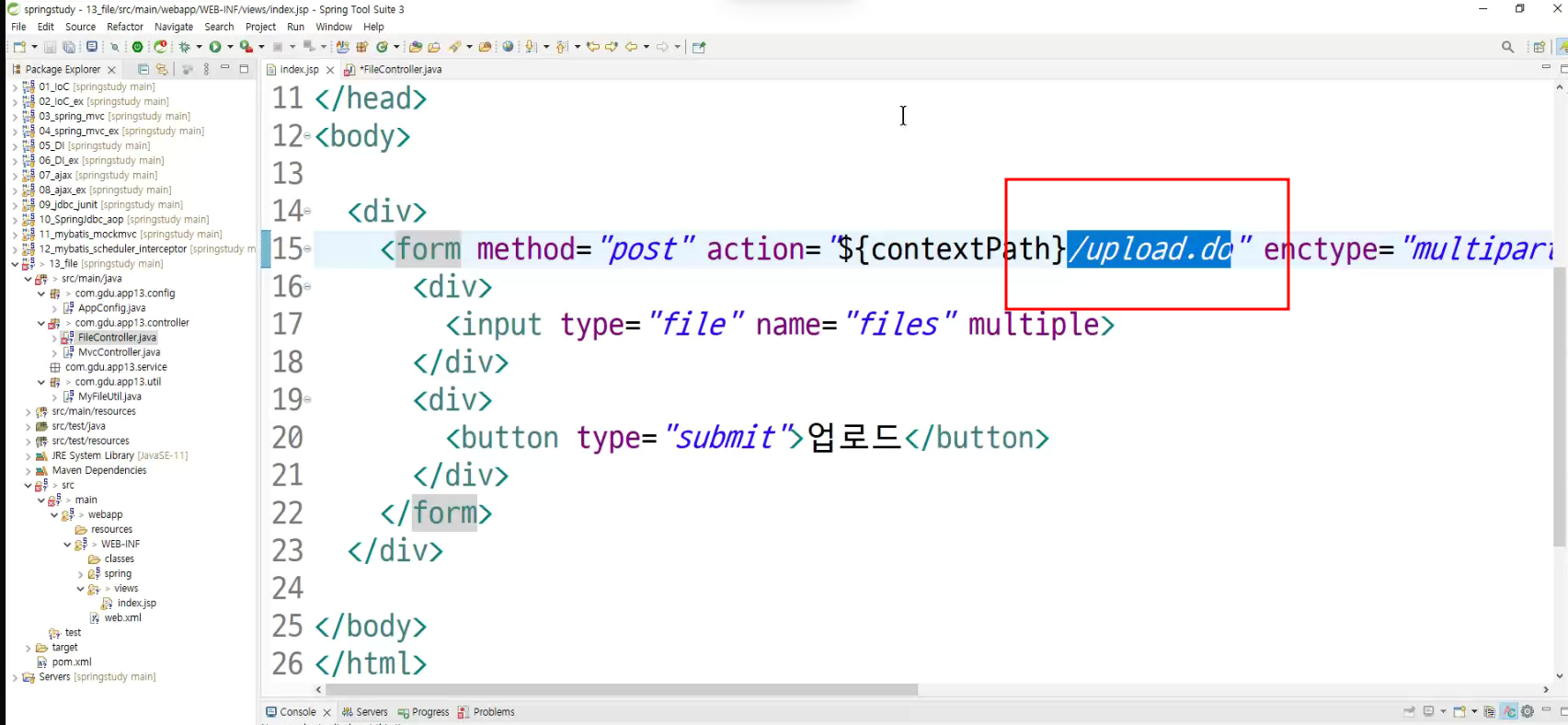Screen dimensions: 1568x725
Task: Switch to the Servers tab
Action: coord(365,712)
